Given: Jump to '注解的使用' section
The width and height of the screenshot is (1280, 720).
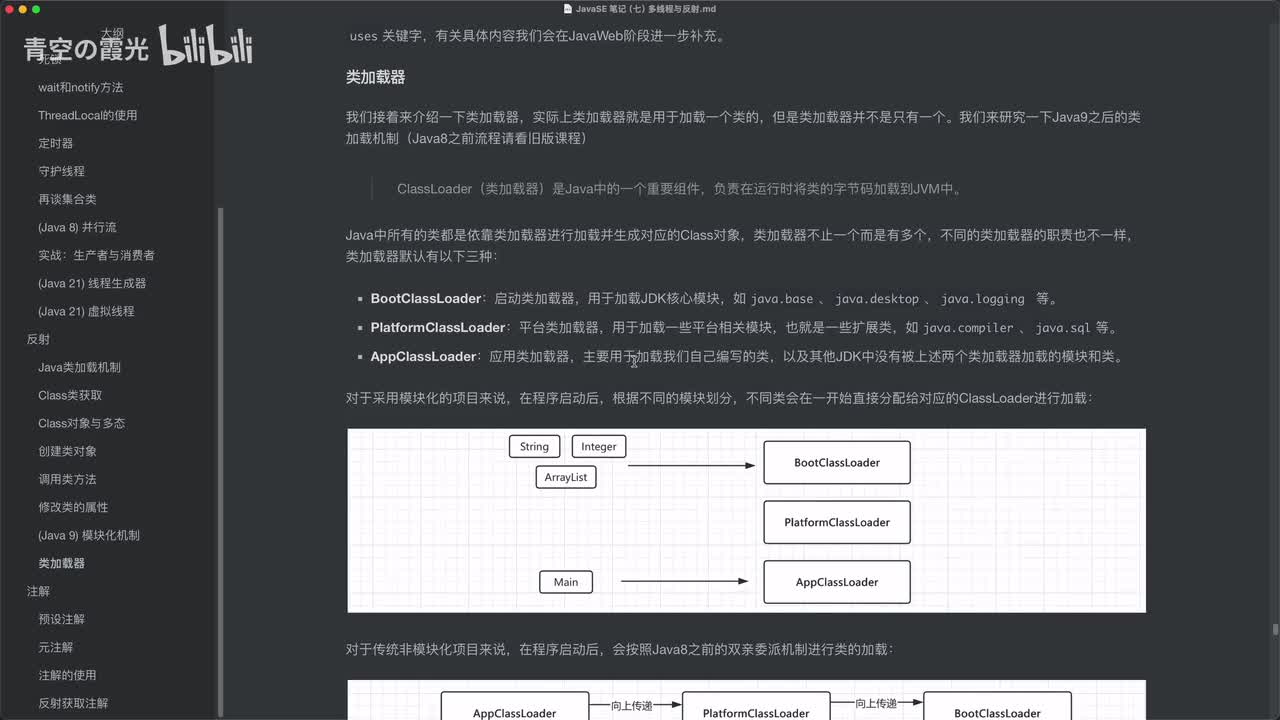Looking at the screenshot, I should (x=68, y=675).
